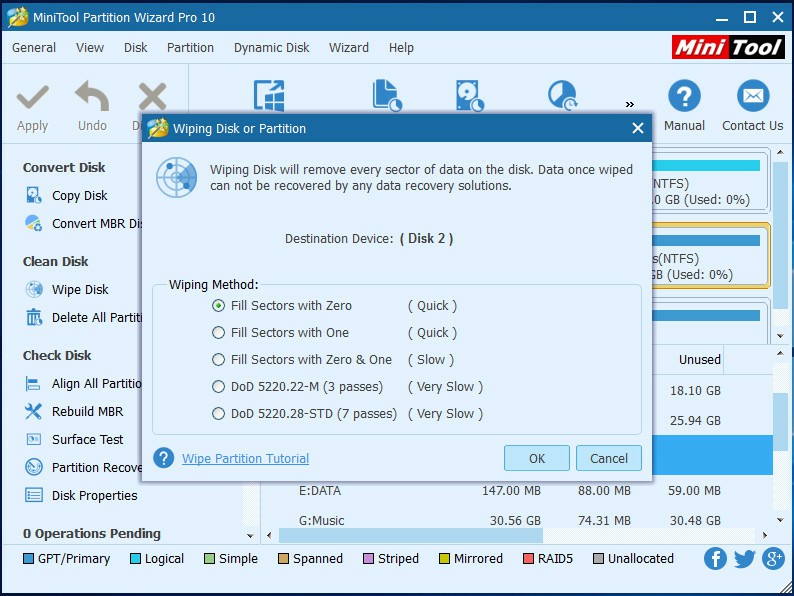The width and height of the screenshot is (794, 596).
Task: Open the Wizard menu
Action: coord(349,48)
